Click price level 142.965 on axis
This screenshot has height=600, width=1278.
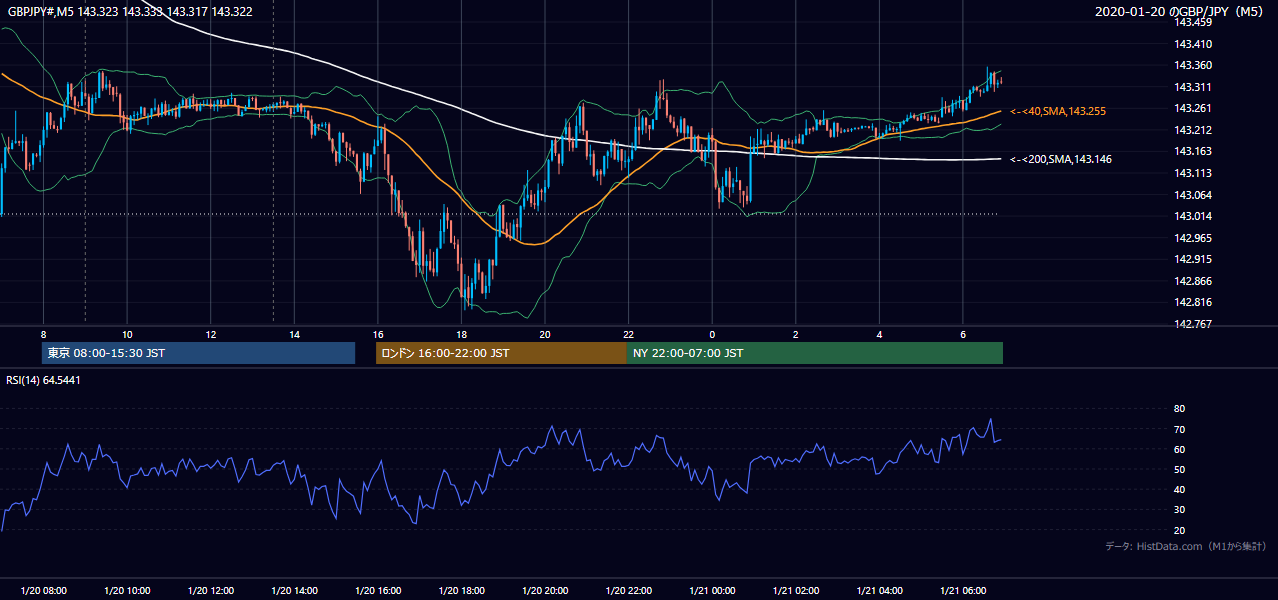(x=1193, y=238)
